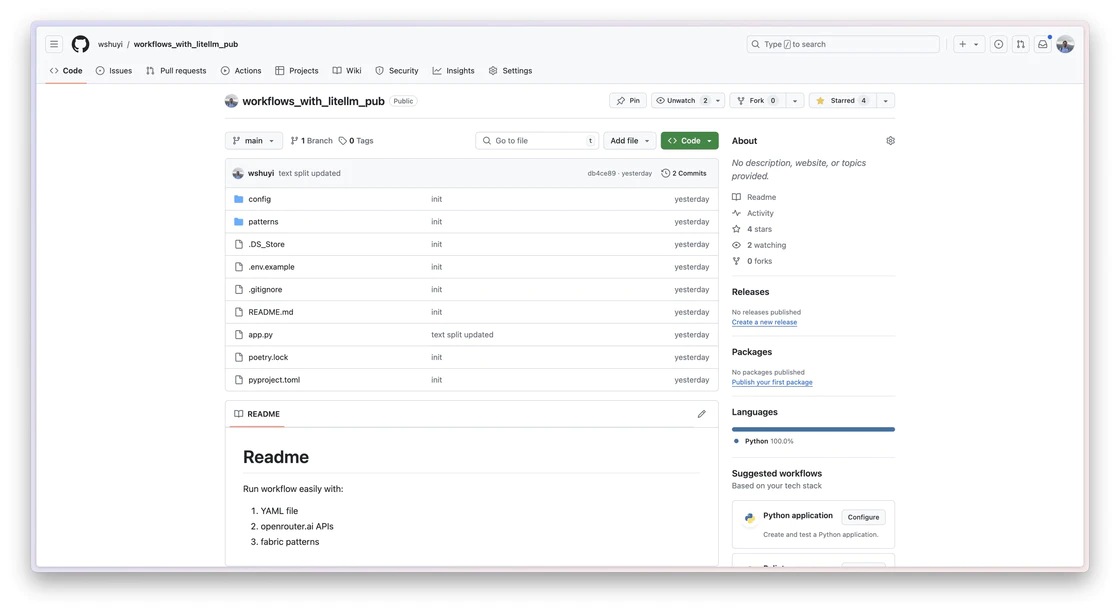Viewport: 1120px width, 613px height.
Task: Pin this repository
Action: click(x=628, y=101)
